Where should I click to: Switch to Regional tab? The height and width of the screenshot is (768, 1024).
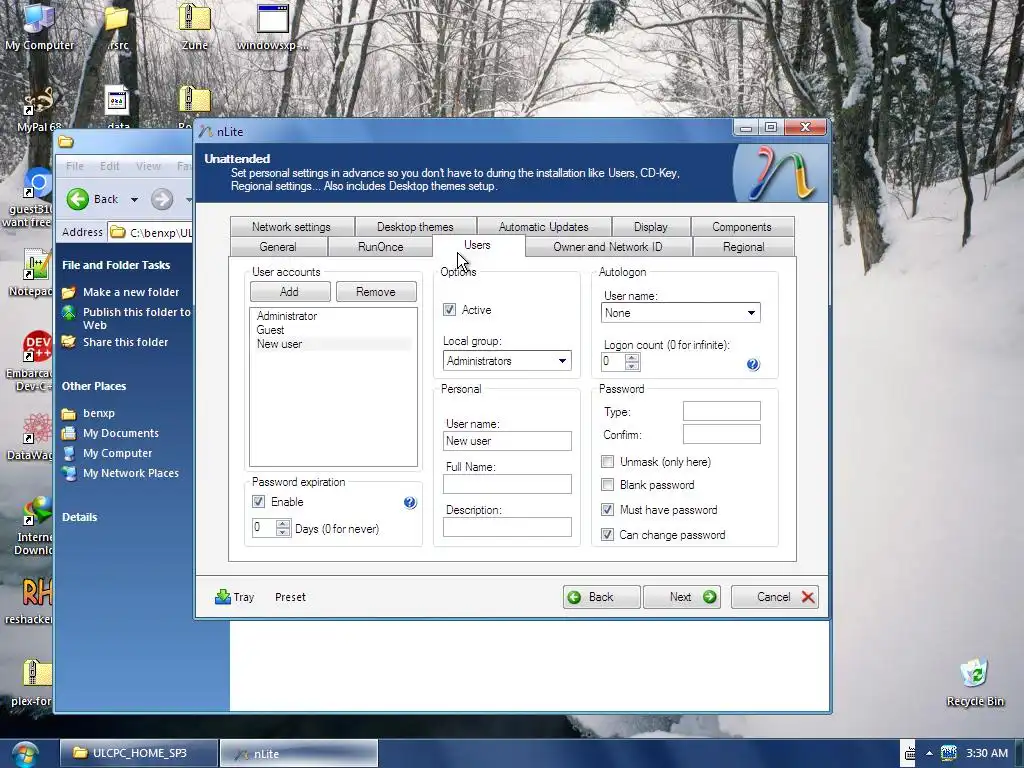point(744,247)
